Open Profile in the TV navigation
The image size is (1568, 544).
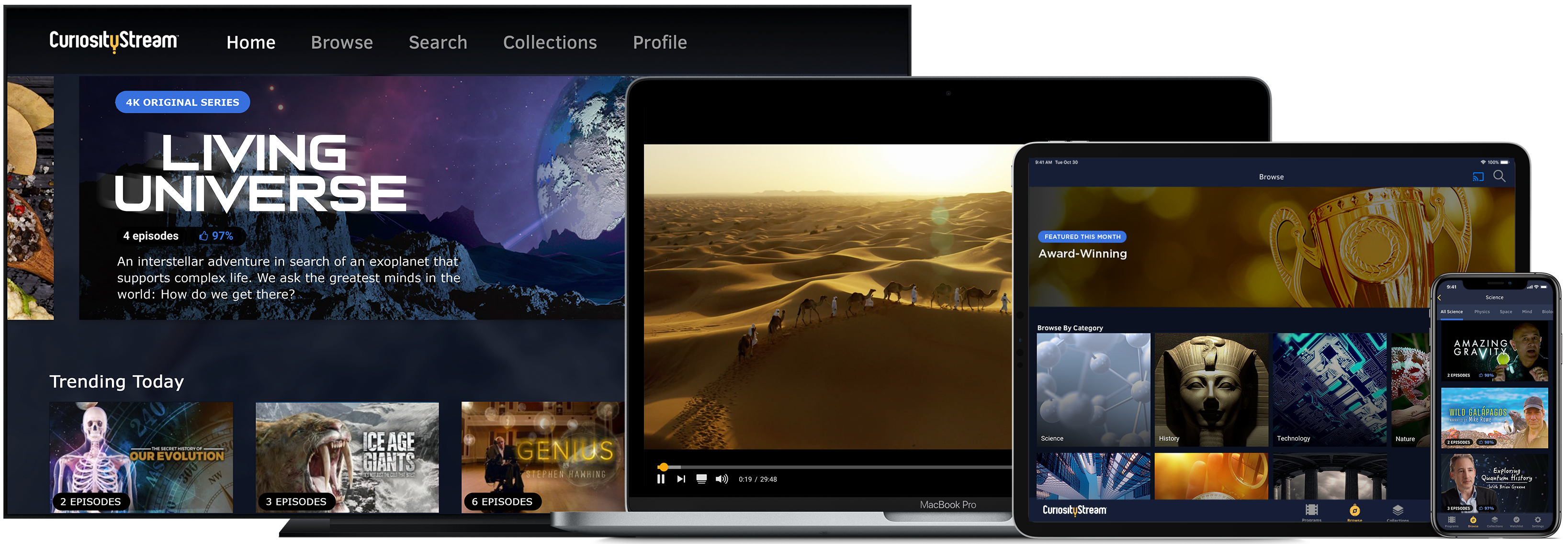coord(660,42)
